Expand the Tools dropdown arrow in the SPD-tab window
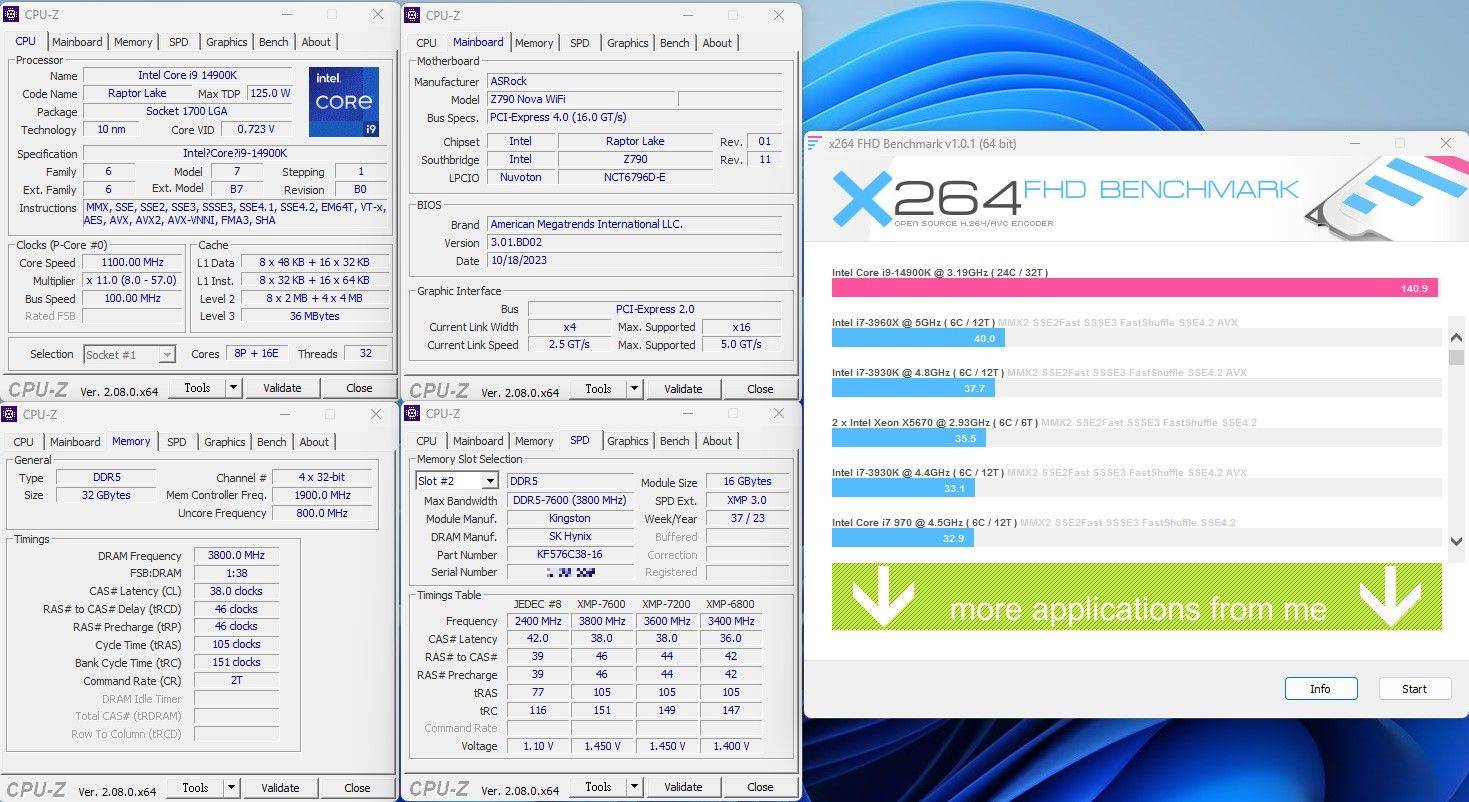This screenshot has height=802, width=1469. (634, 787)
